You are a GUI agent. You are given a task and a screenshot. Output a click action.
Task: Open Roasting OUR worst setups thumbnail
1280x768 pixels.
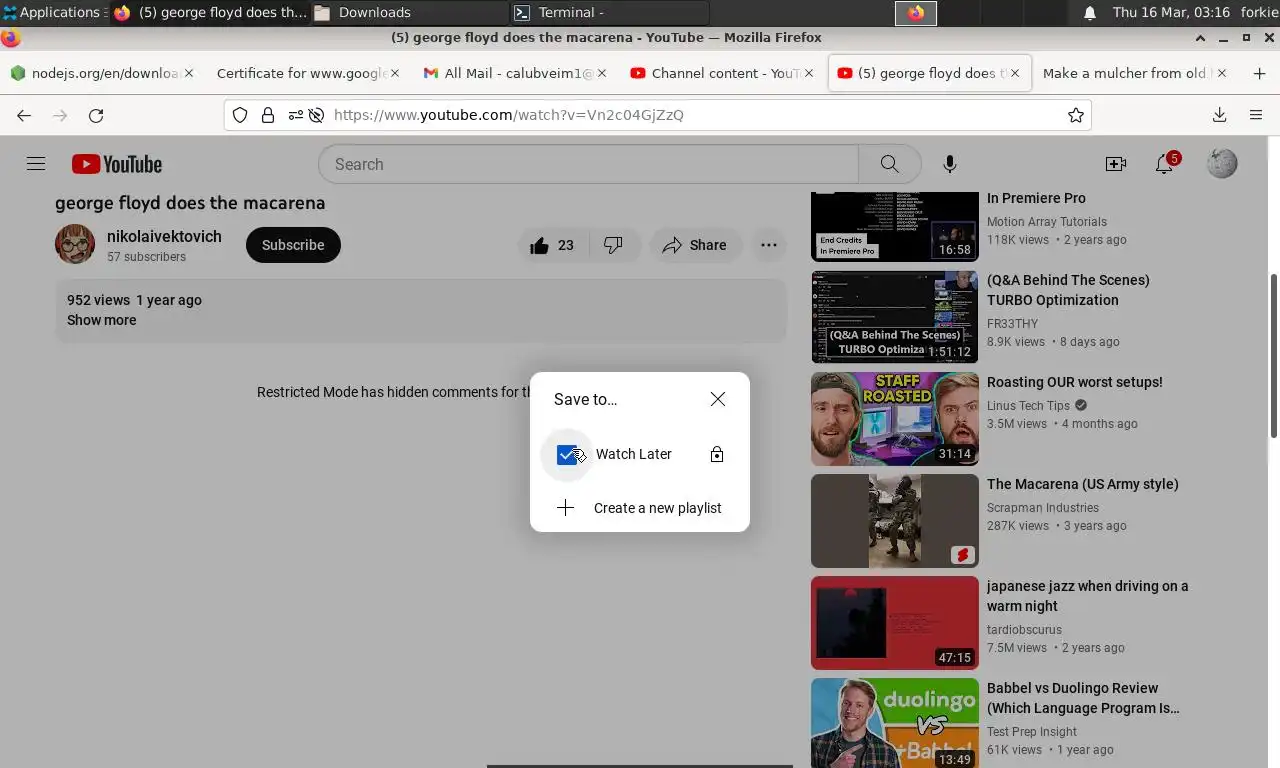coord(895,419)
